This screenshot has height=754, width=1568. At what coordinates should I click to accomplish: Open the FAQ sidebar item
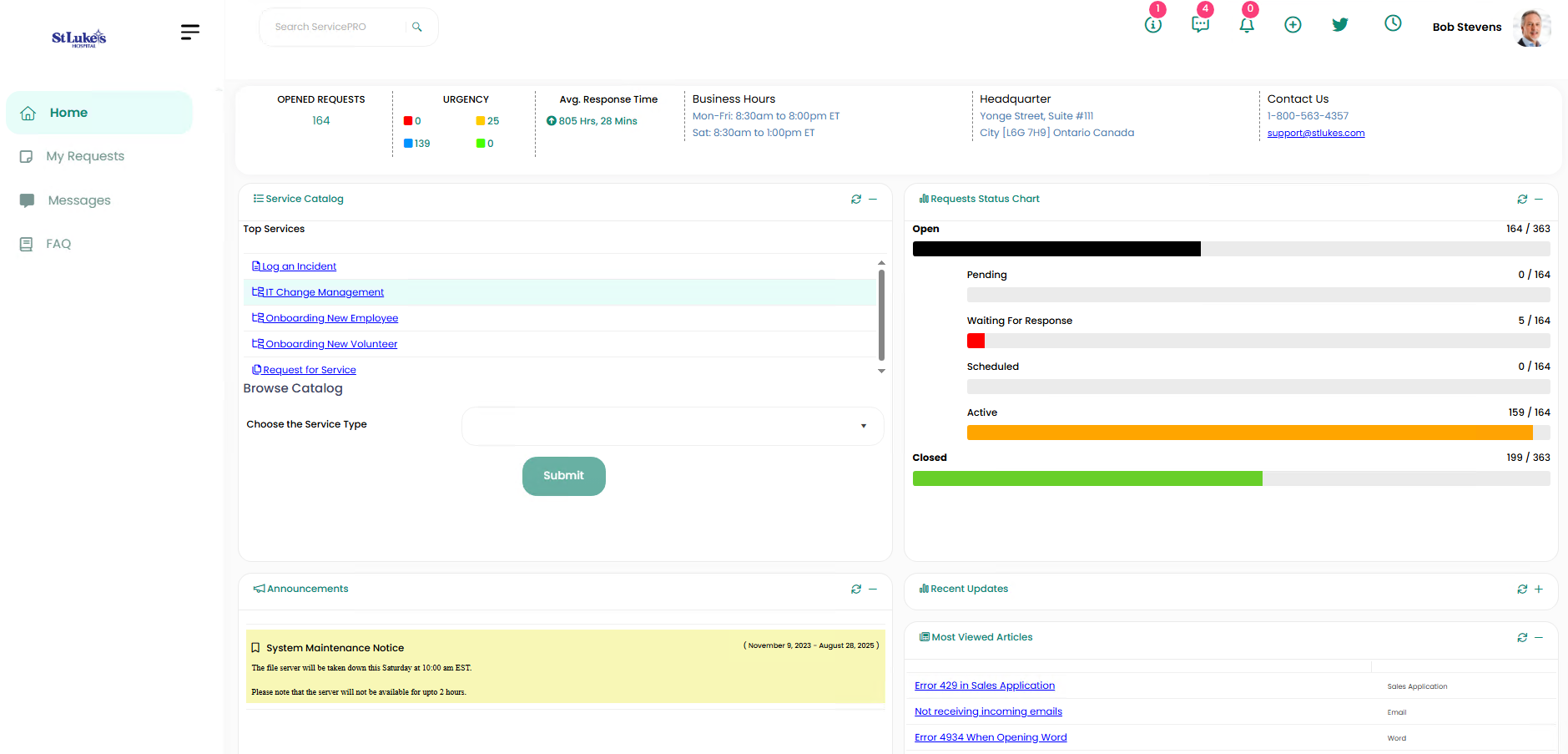tap(58, 244)
